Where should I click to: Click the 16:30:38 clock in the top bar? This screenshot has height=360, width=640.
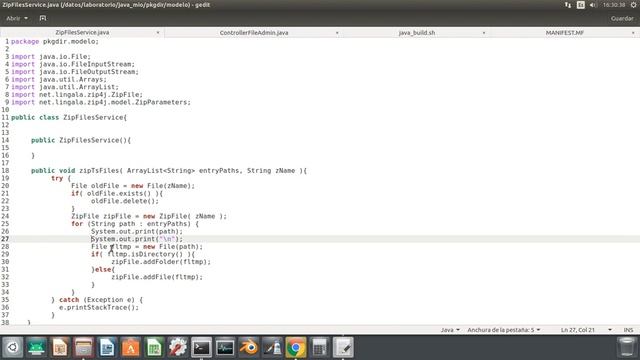pyautogui.click(x=614, y=5)
